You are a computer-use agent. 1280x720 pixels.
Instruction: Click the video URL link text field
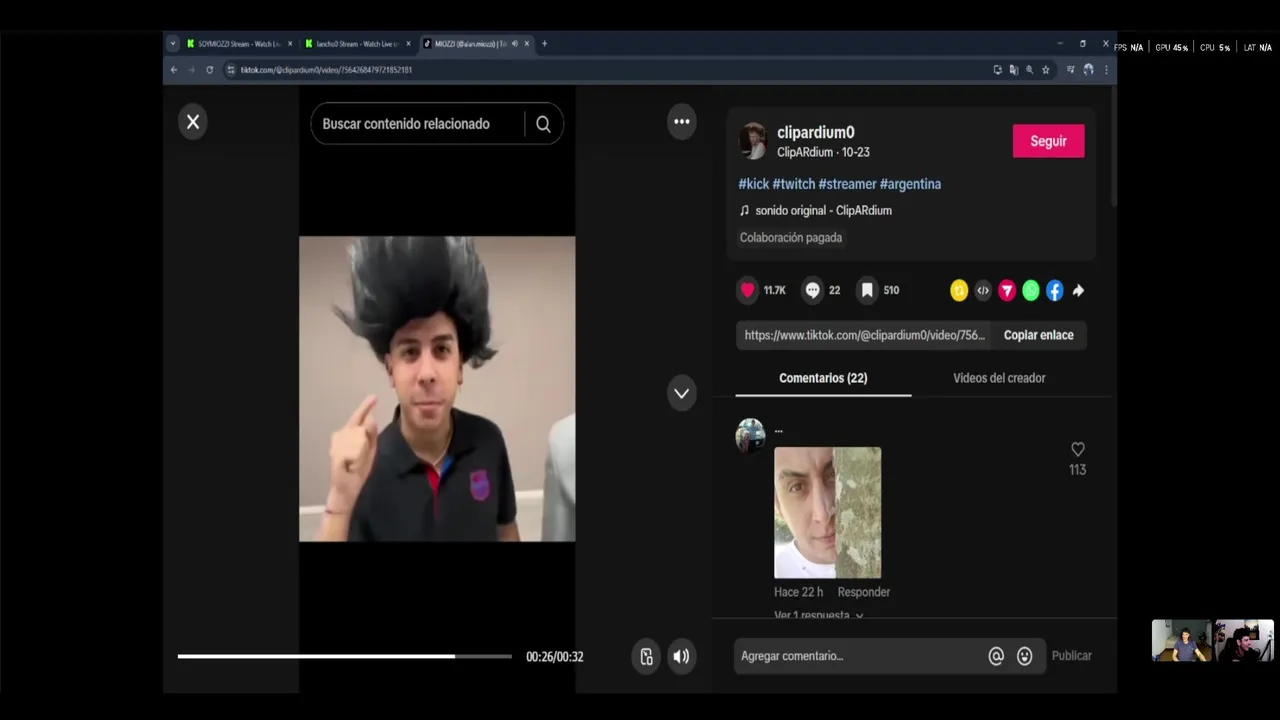865,335
